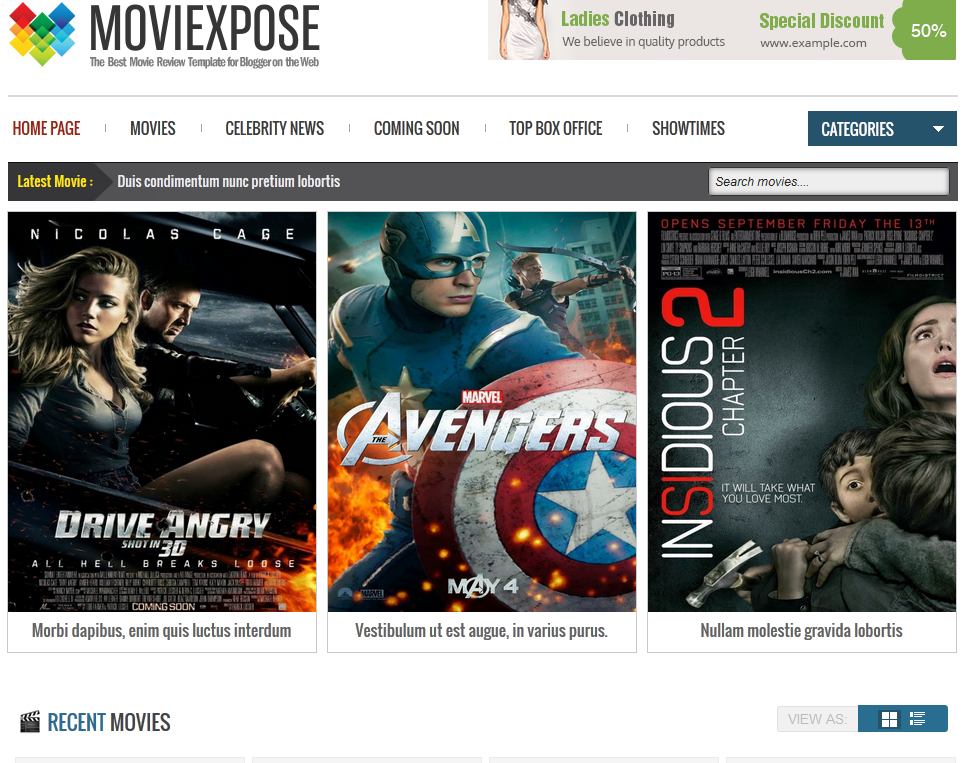Image resolution: width=965 pixels, height=763 pixels.
Task: Open the Categories menu button
Action: [882, 129]
